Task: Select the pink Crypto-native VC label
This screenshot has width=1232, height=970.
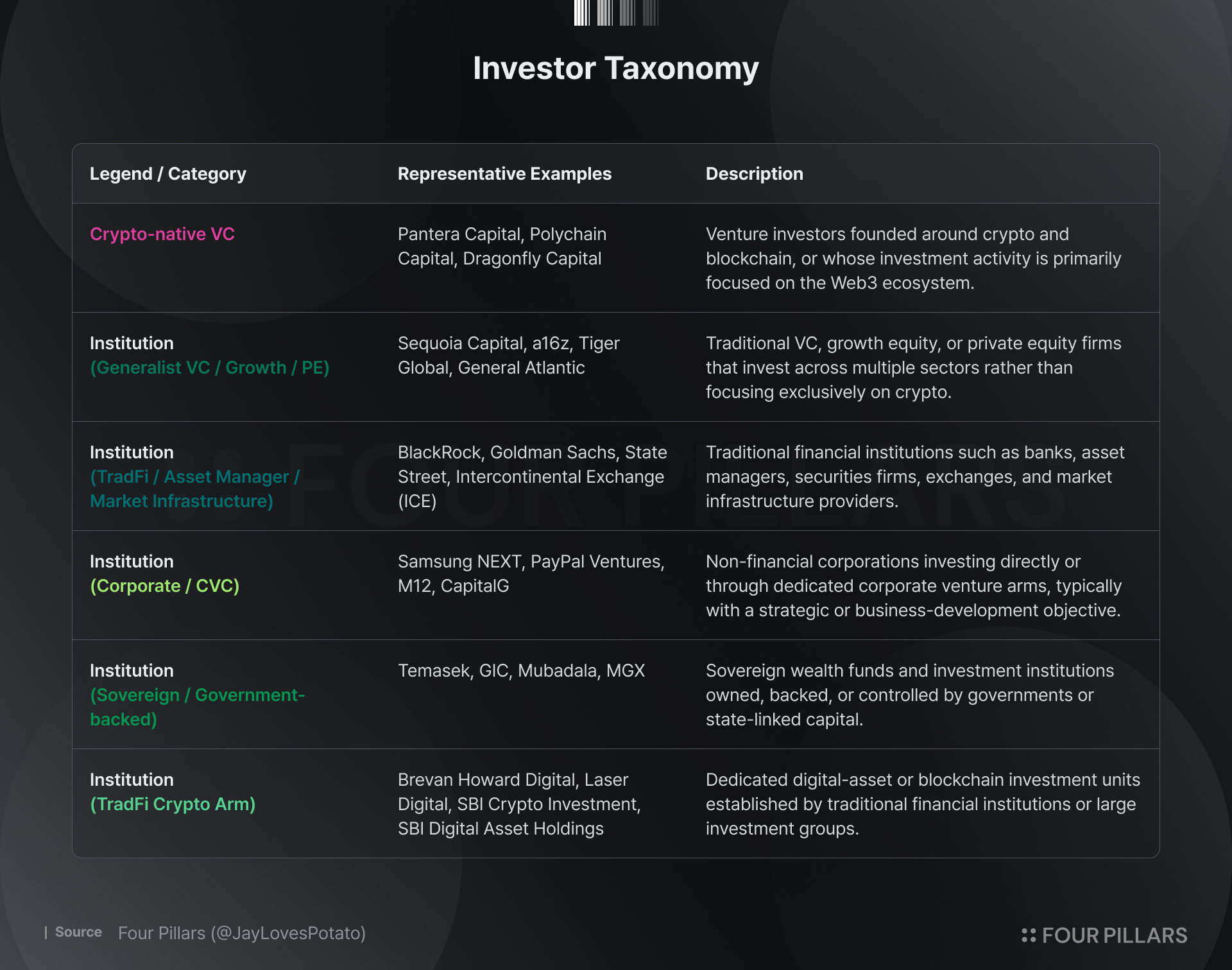Action: pos(162,234)
